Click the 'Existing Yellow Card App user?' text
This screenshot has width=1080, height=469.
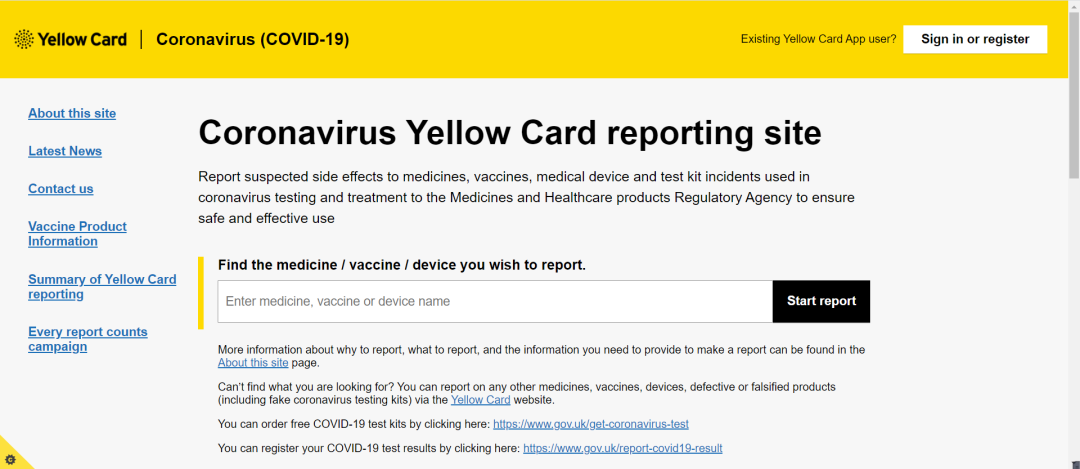coord(818,39)
